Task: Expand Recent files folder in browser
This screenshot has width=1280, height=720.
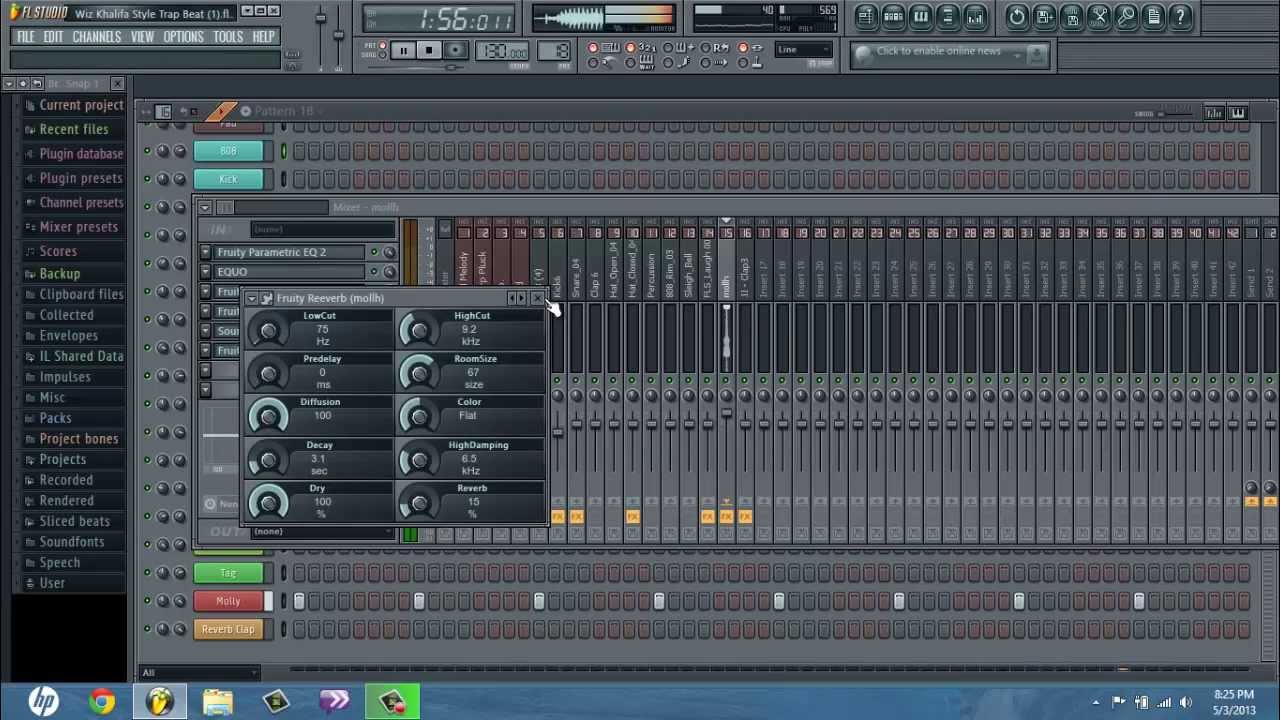Action: [x=73, y=129]
